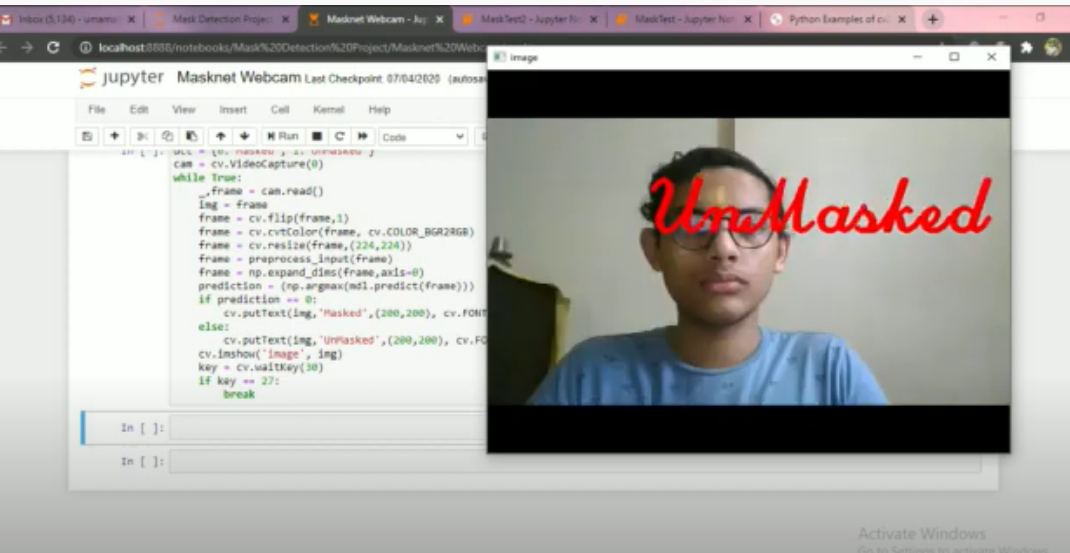Close the OpenCV image window
This screenshot has height=553, width=1070.
click(x=992, y=57)
